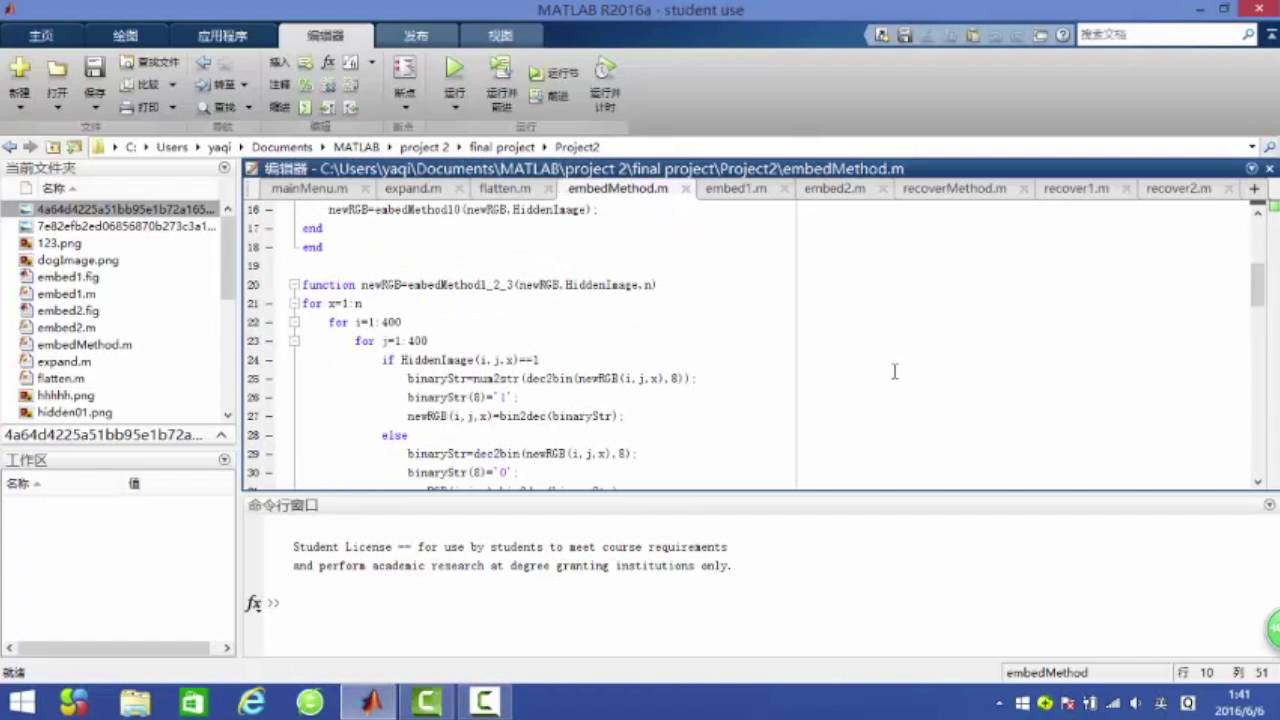Click the Breakpoints (断点) icon

[404, 68]
